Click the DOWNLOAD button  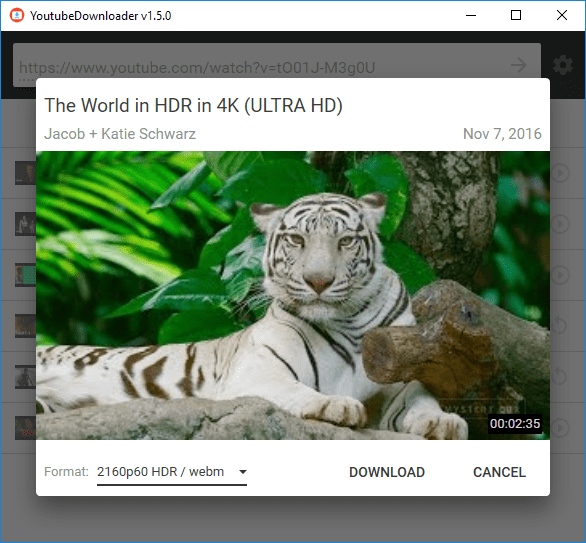pyautogui.click(x=387, y=472)
